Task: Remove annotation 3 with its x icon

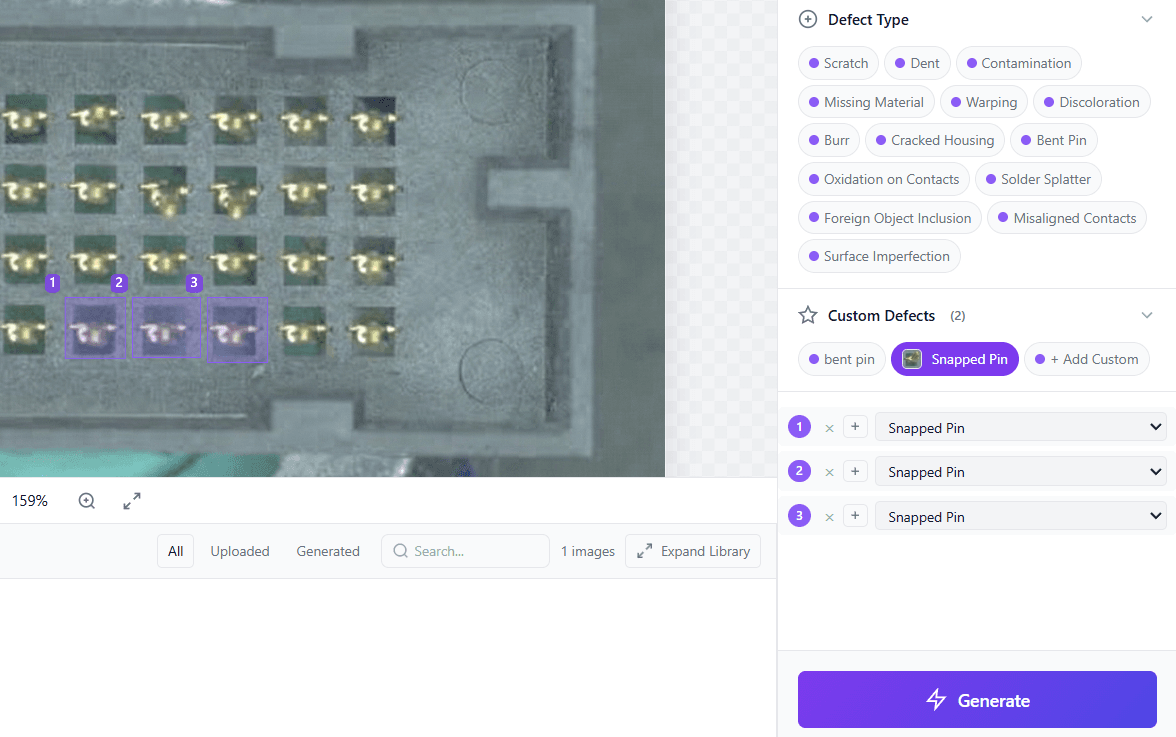Action: click(829, 517)
